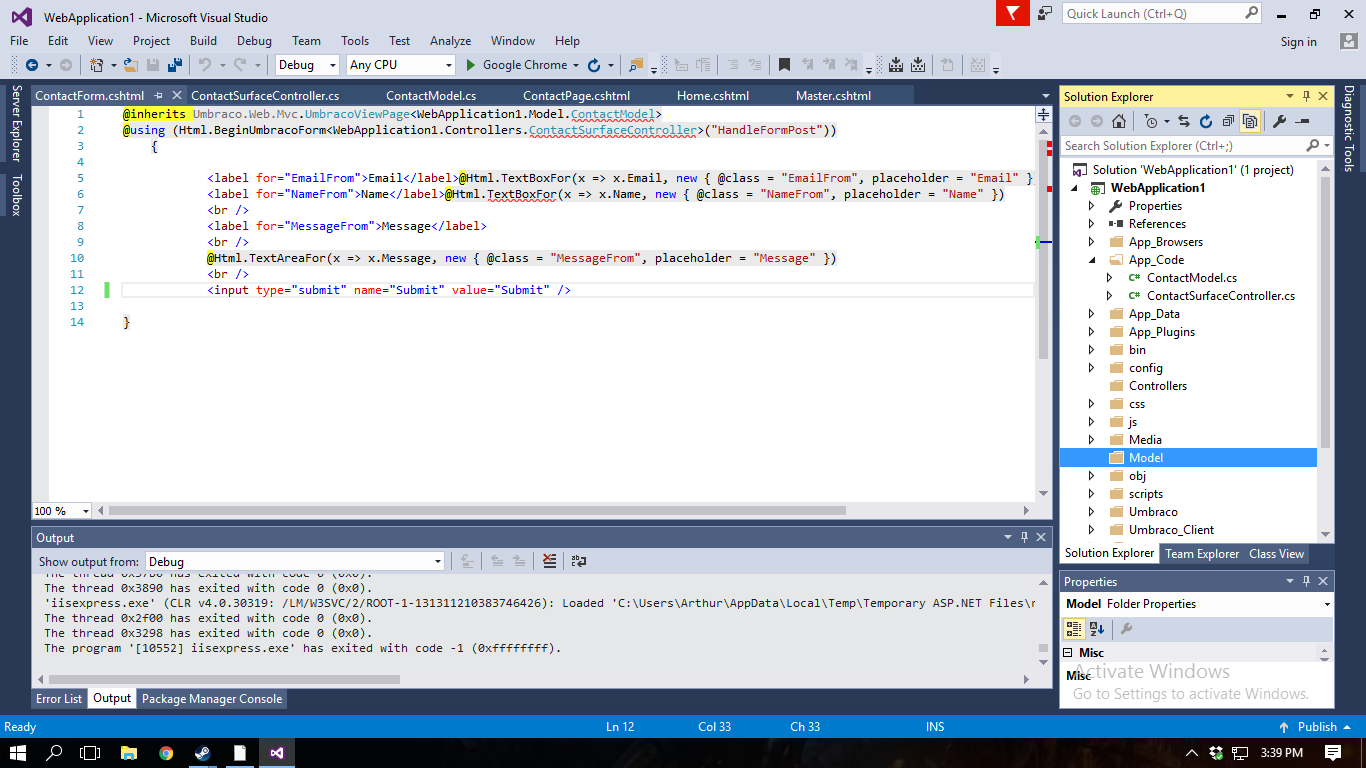The image size is (1366, 768).
Task: Start debugging with Google Chrome button
Action: (x=516, y=65)
